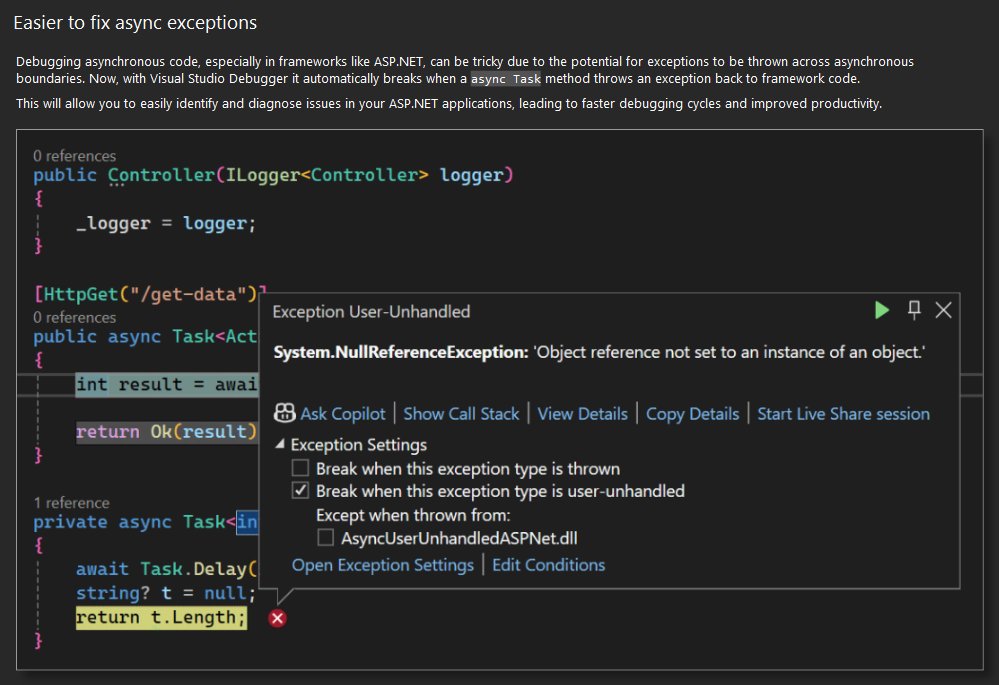The width and height of the screenshot is (999, 685).
Task: Click the [HttpGet("/get-data")] attribute
Action: (x=150, y=294)
